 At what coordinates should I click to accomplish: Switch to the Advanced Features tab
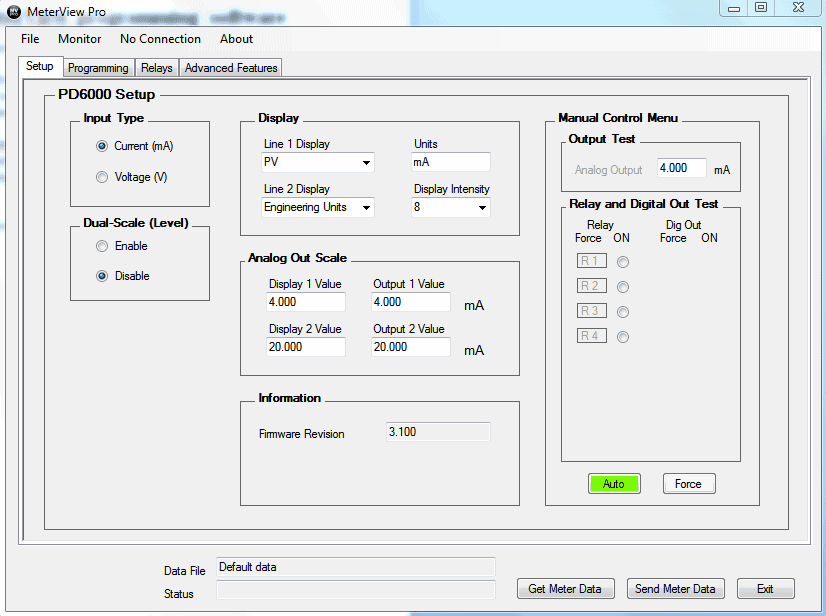click(231, 68)
